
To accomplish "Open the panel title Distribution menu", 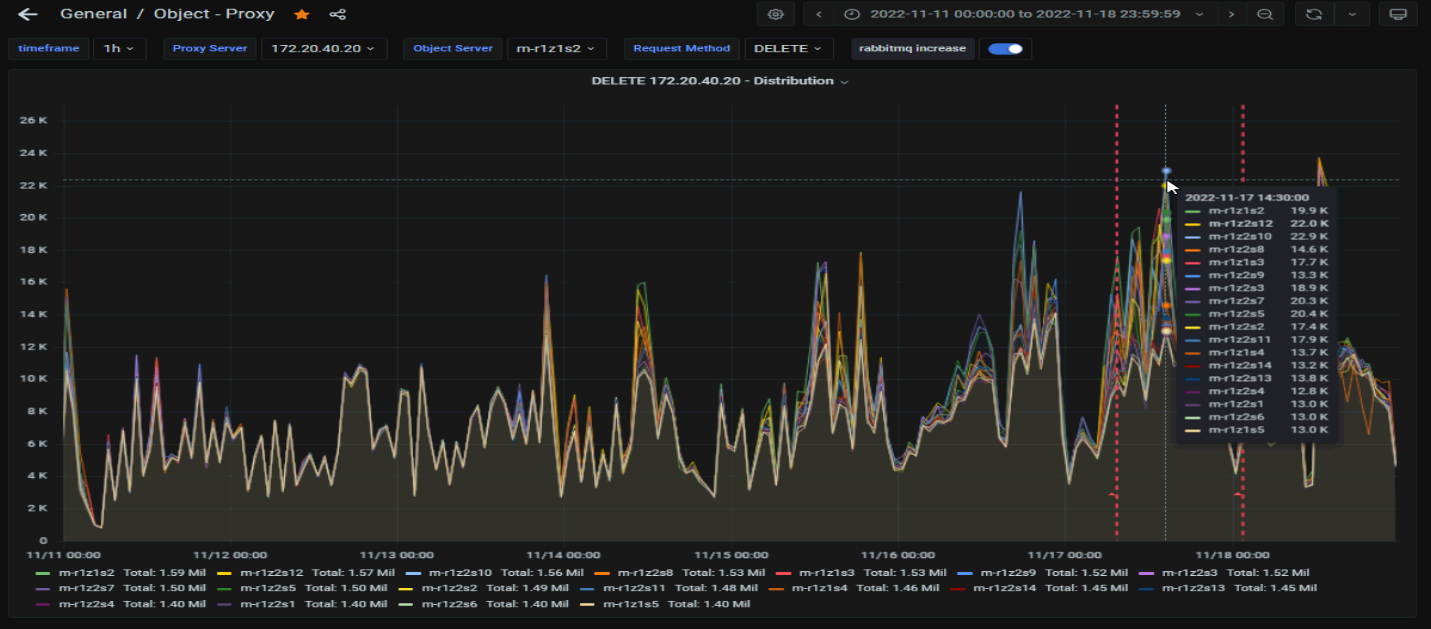I will coord(719,81).
